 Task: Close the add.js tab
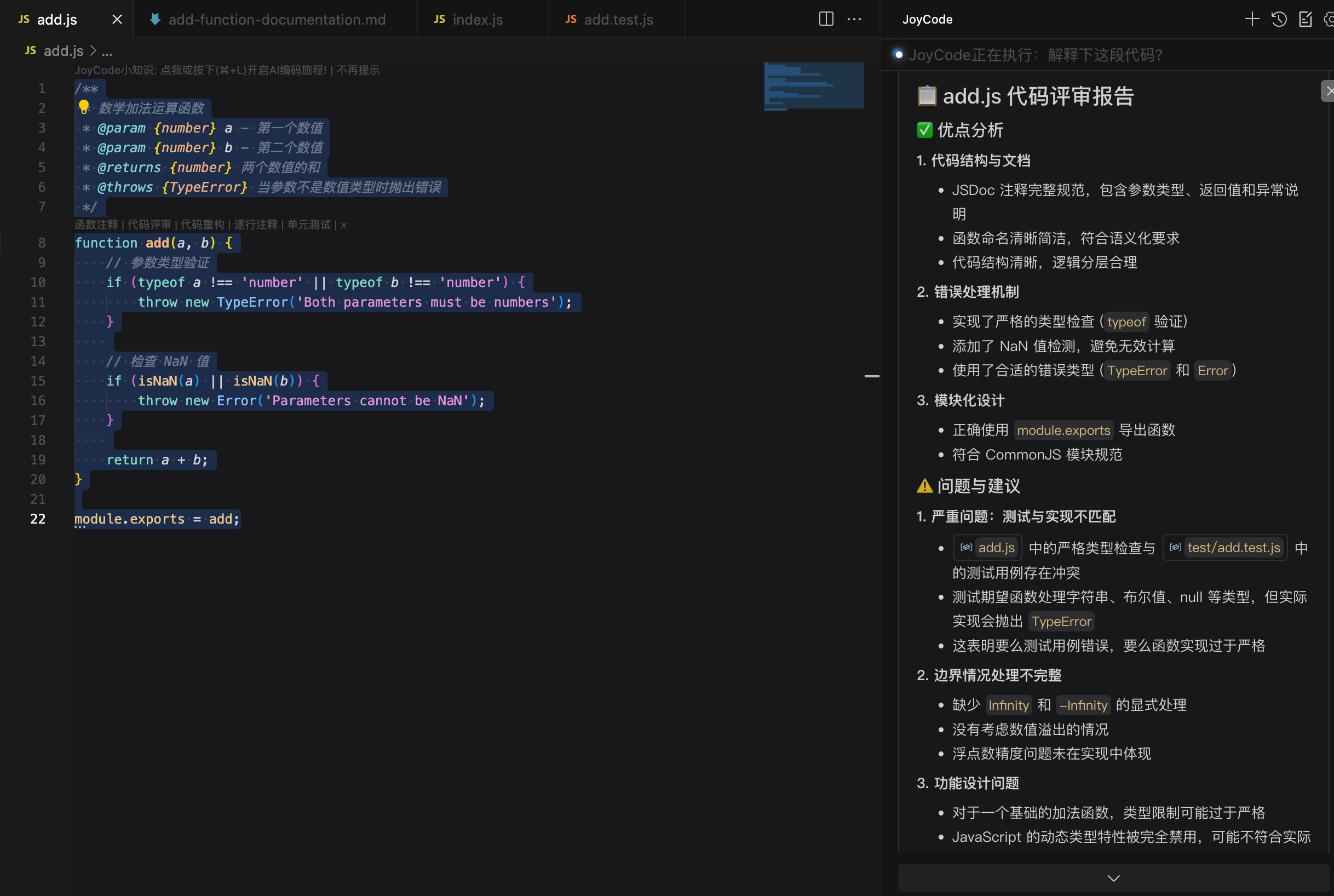point(117,19)
